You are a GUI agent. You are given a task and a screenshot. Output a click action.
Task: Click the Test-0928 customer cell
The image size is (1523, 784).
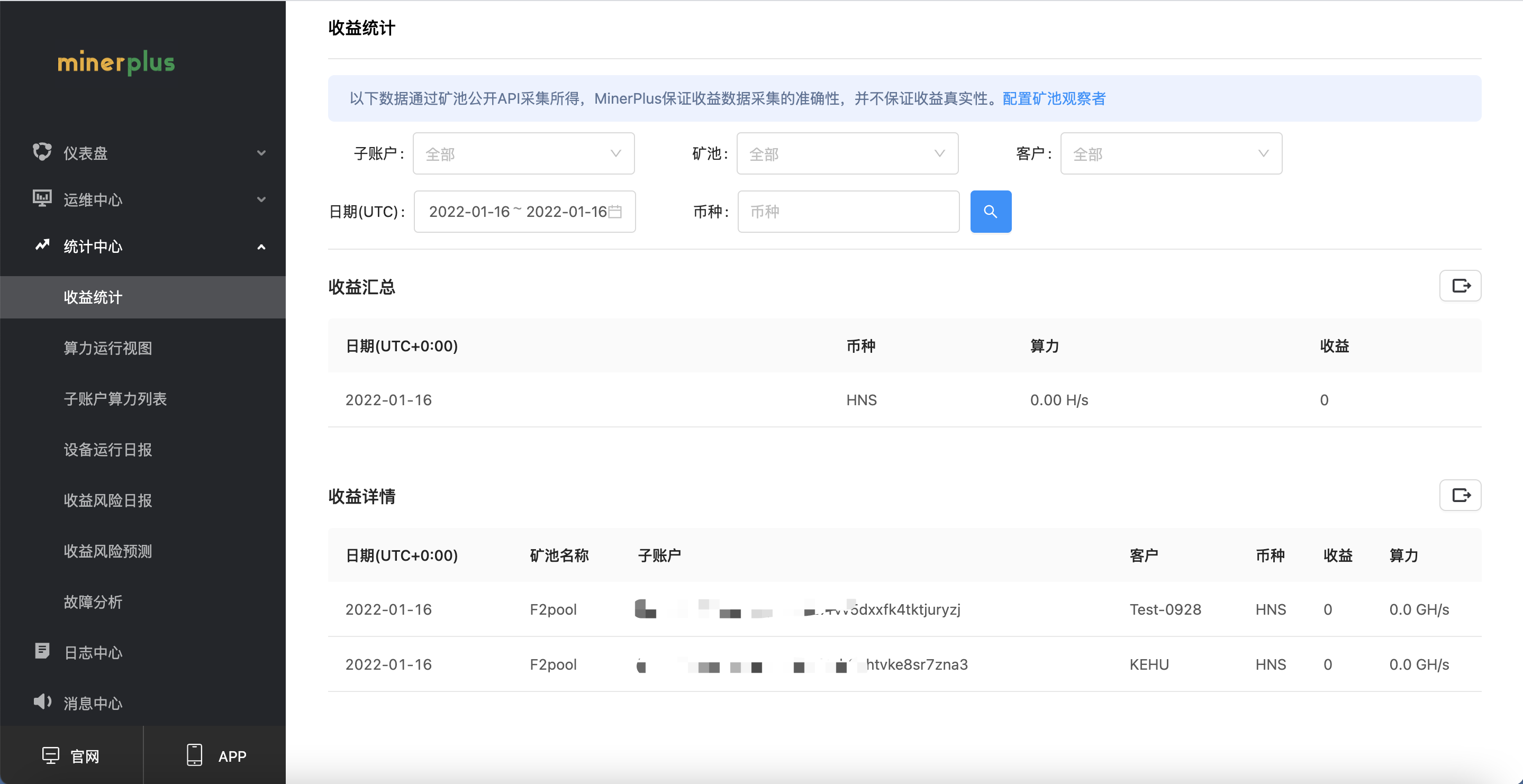click(x=1165, y=609)
